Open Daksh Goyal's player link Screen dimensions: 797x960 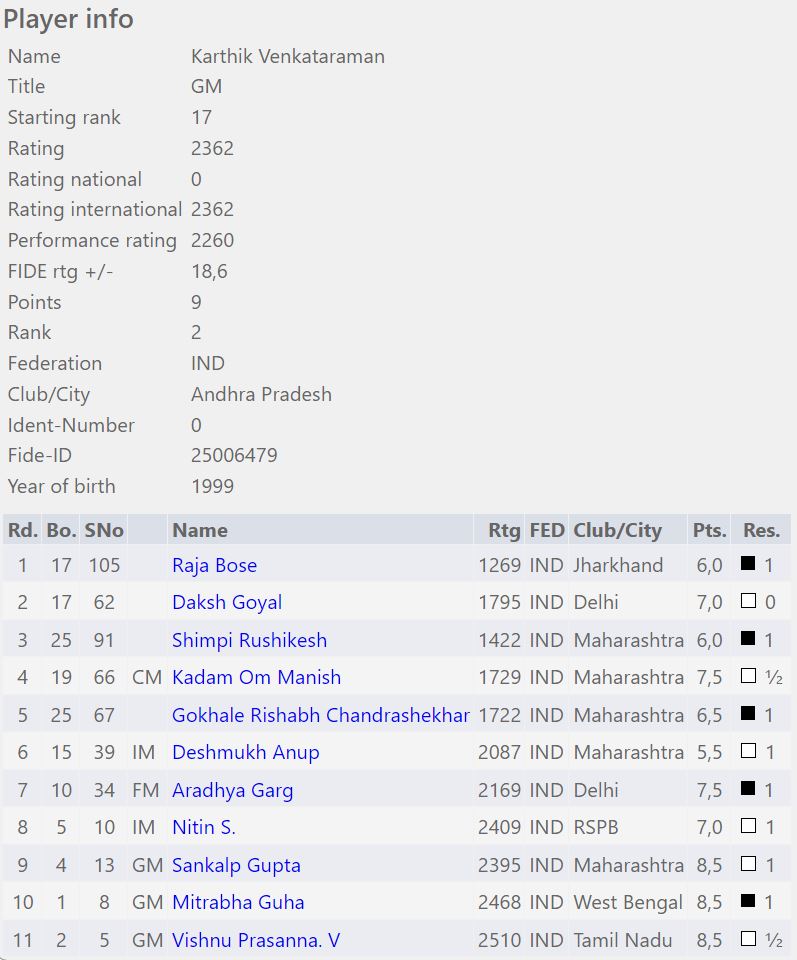pyautogui.click(x=227, y=602)
